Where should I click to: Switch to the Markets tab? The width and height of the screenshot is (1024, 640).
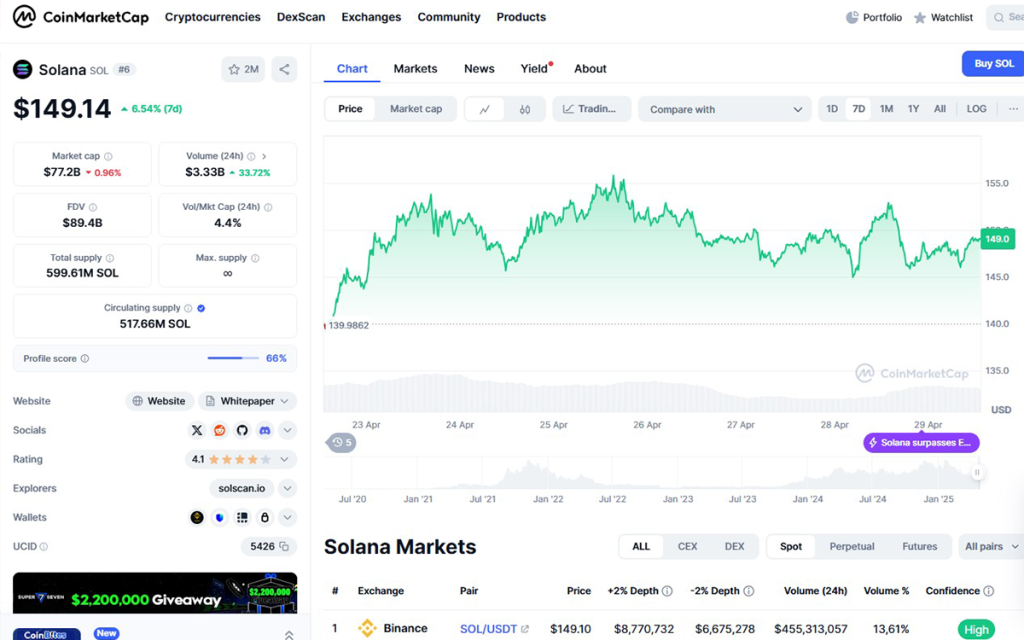(415, 69)
